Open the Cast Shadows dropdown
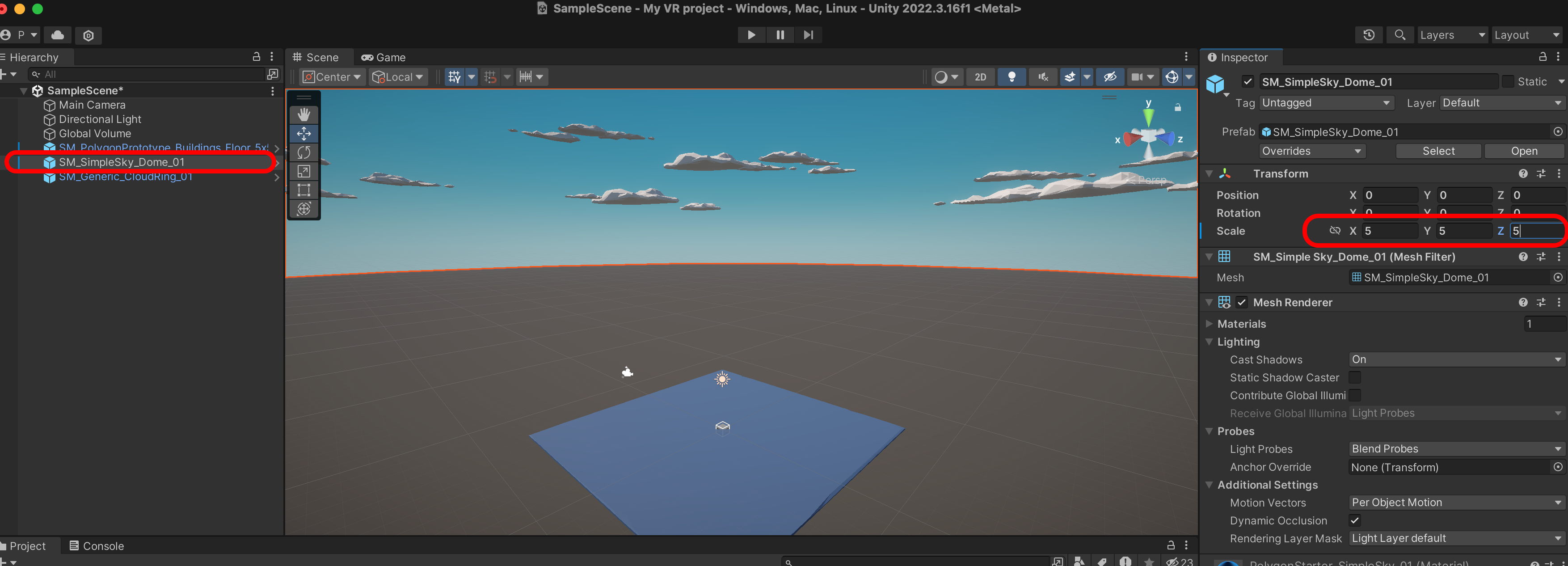 click(x=1455, y=360)
